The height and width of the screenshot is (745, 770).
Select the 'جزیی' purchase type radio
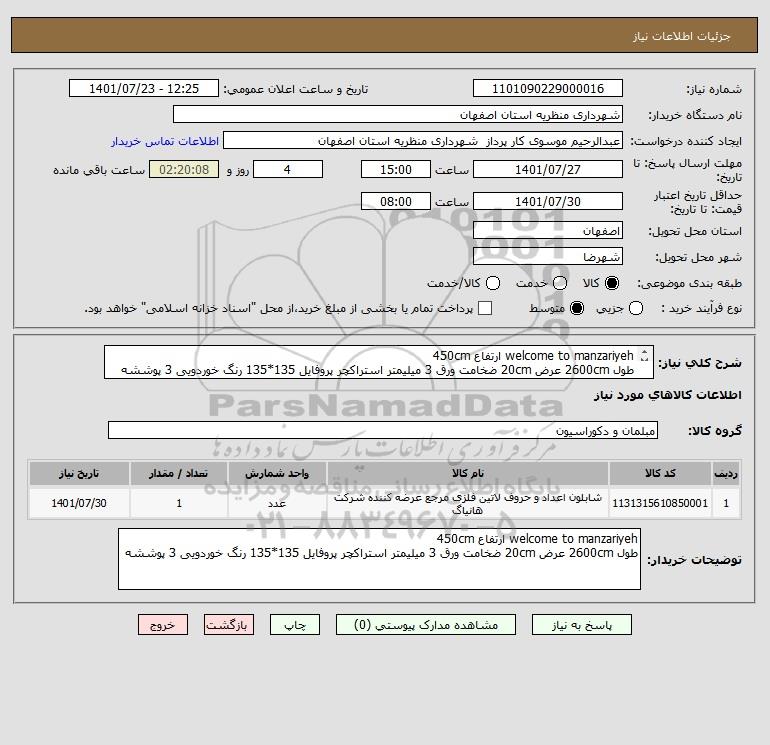pyautogui.click(x=636, y=308)
